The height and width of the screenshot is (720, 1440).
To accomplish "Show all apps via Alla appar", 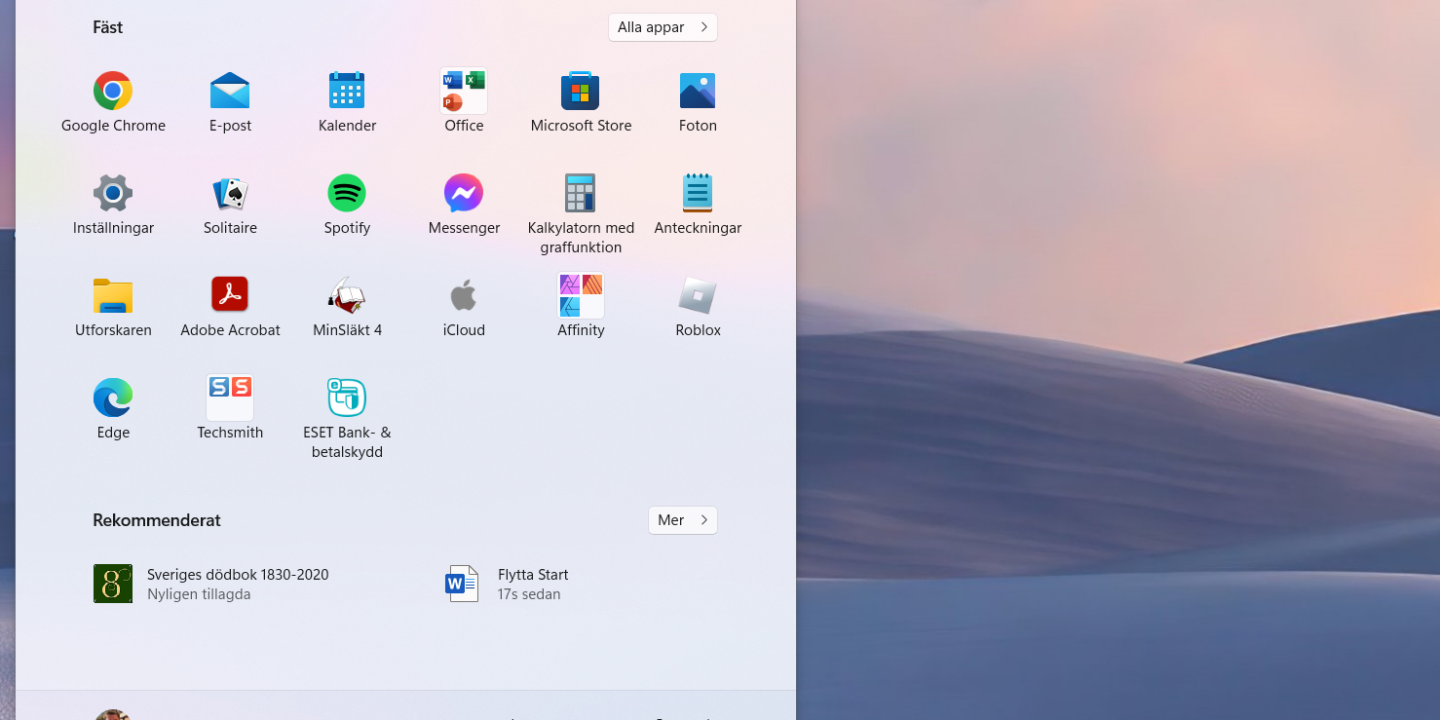I will pyautogui.click(x=663, y=27).
